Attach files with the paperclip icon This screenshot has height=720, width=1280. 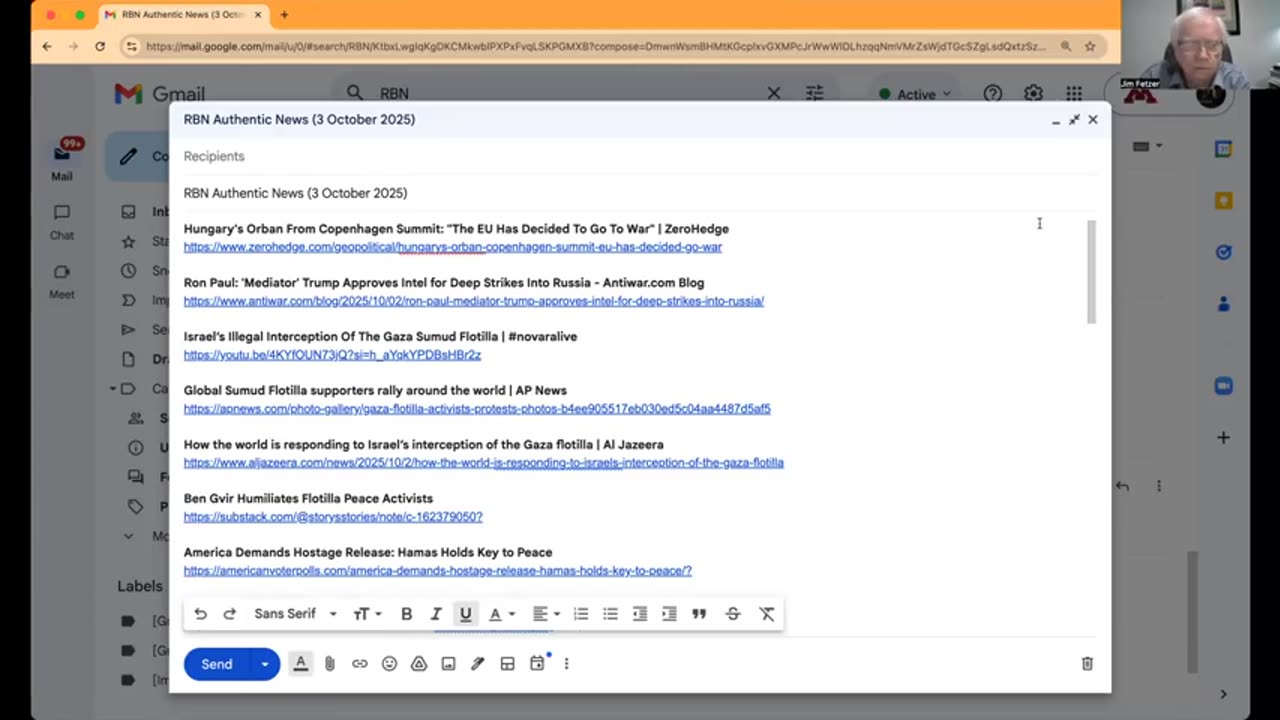pos(330,664)
